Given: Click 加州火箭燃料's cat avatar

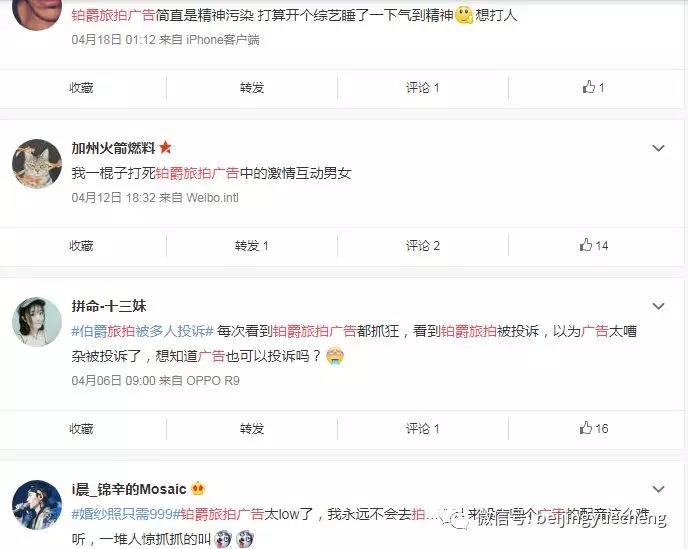Looking at the screenshot, I should 37,163.
